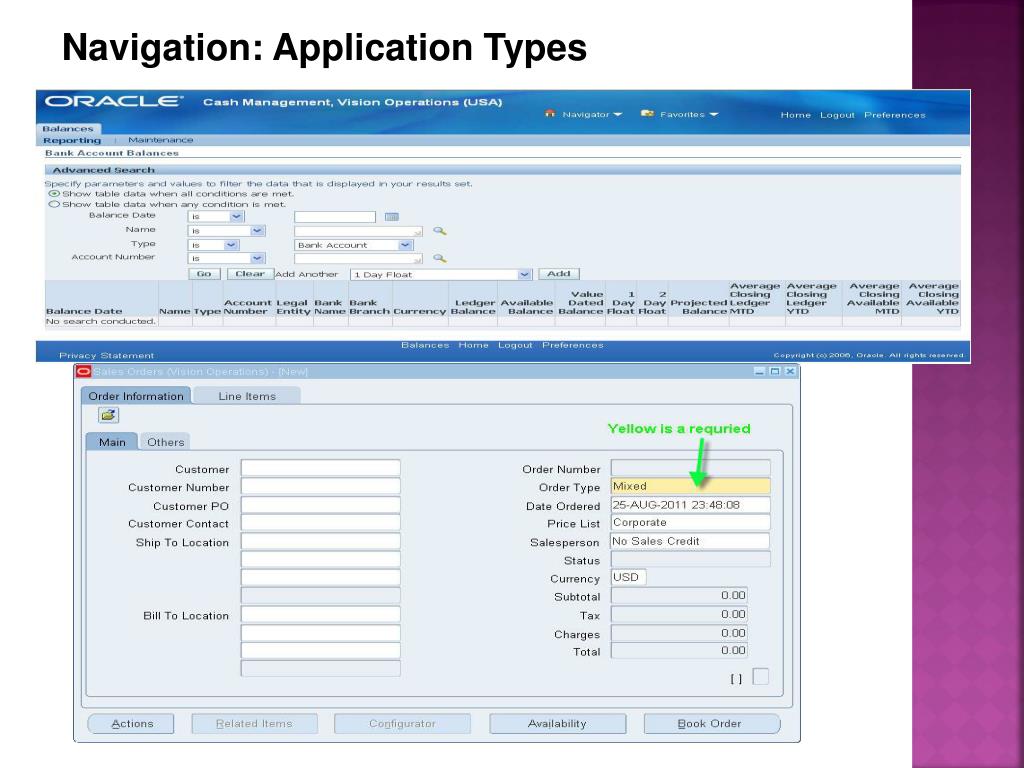Click the open folder icon in Order Information
1024x768 pixels.
[108, 415]
